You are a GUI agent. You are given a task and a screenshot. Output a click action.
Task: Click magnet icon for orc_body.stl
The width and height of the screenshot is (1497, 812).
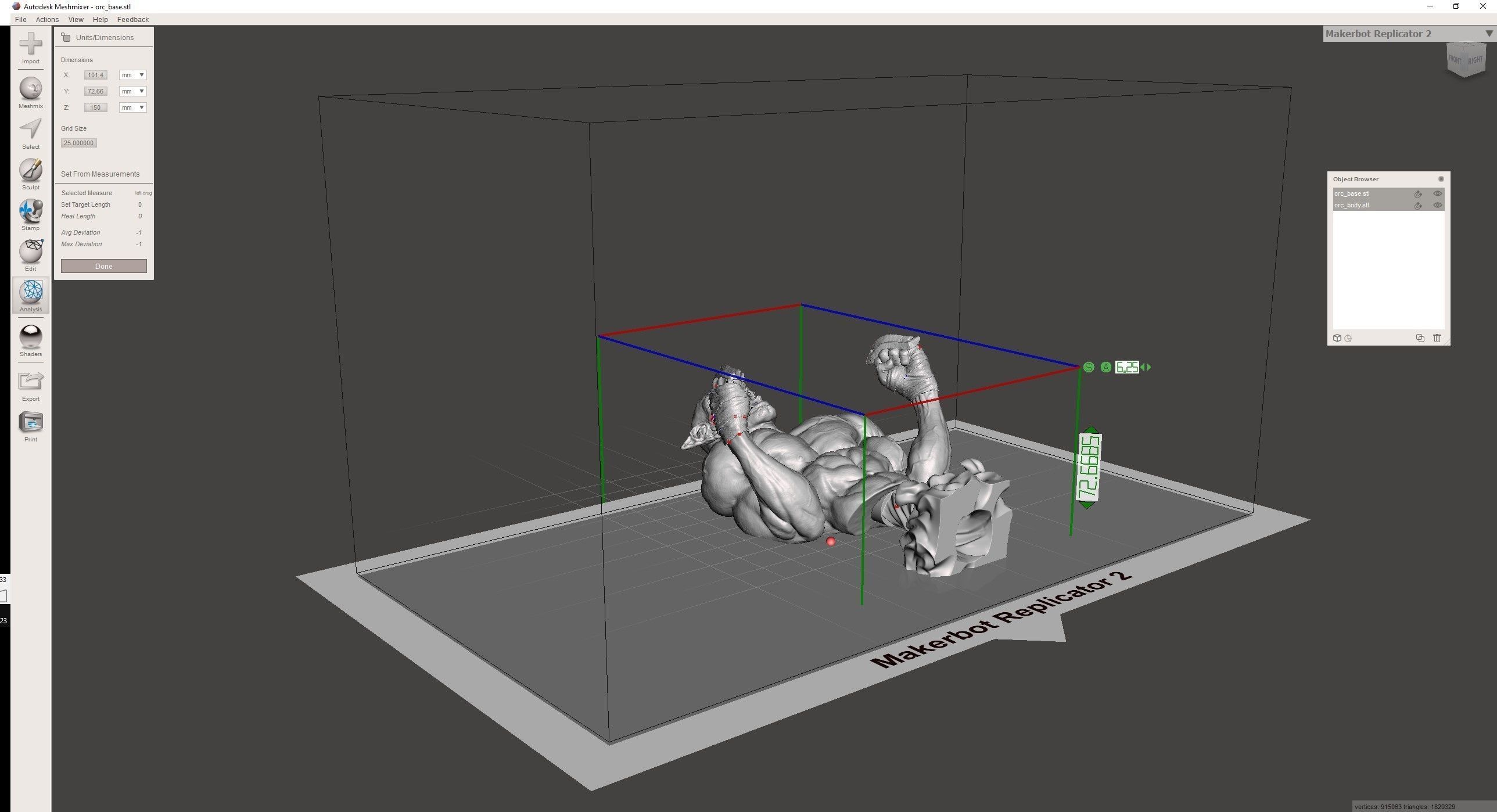coord(1418,206)
